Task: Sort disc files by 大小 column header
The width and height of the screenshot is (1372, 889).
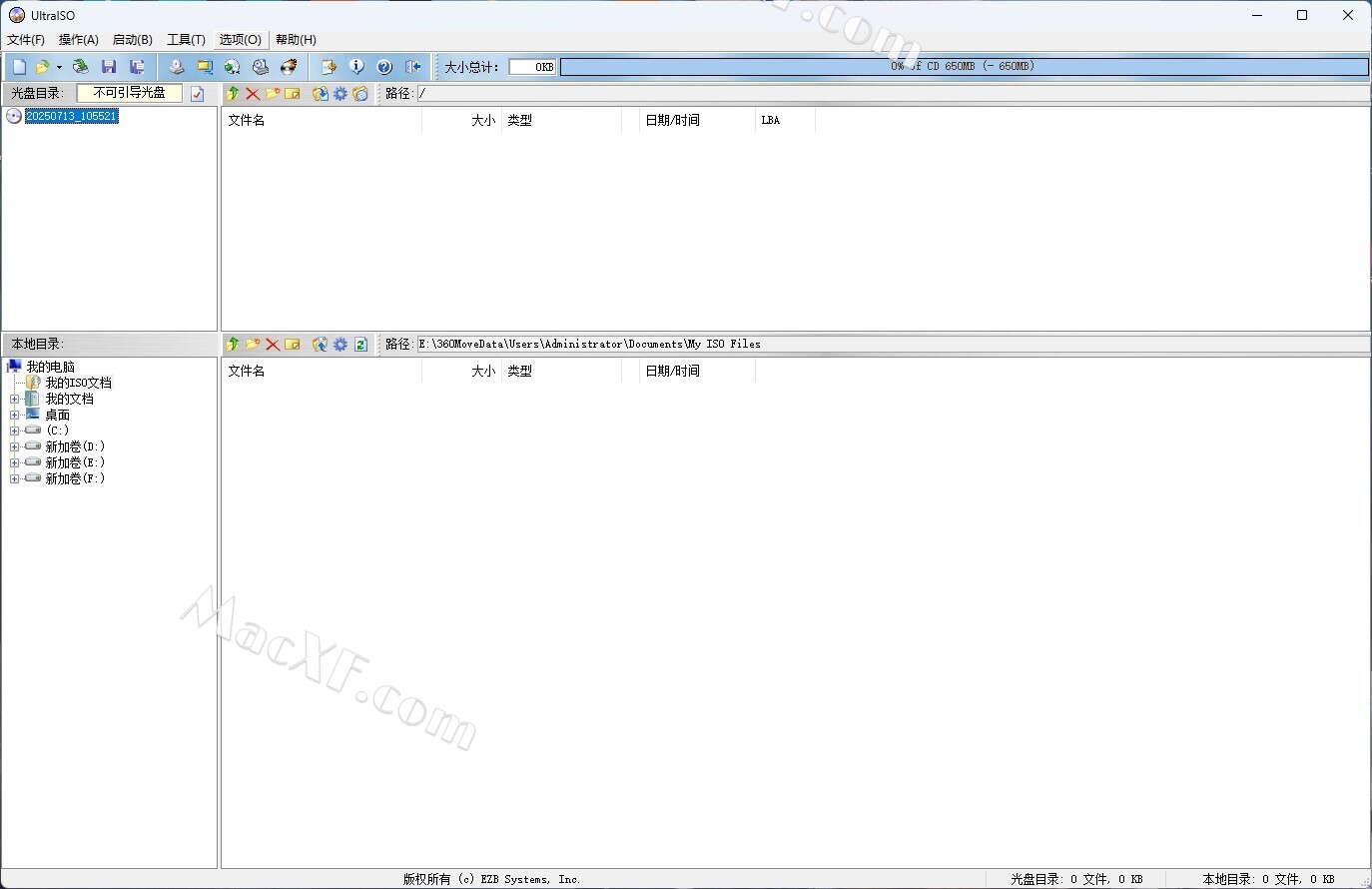Action: click(x=461, y=120)
